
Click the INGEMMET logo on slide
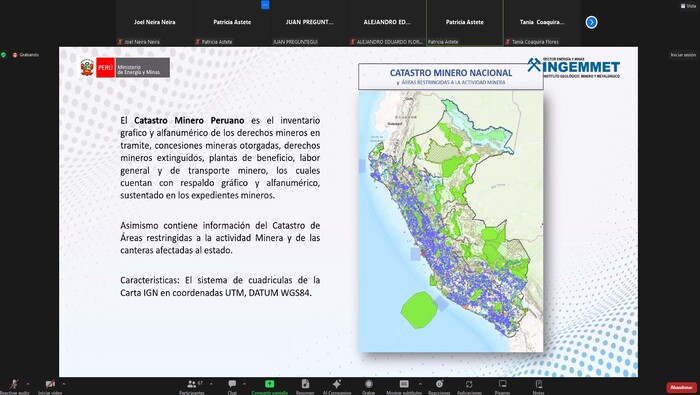coord(573,67)
